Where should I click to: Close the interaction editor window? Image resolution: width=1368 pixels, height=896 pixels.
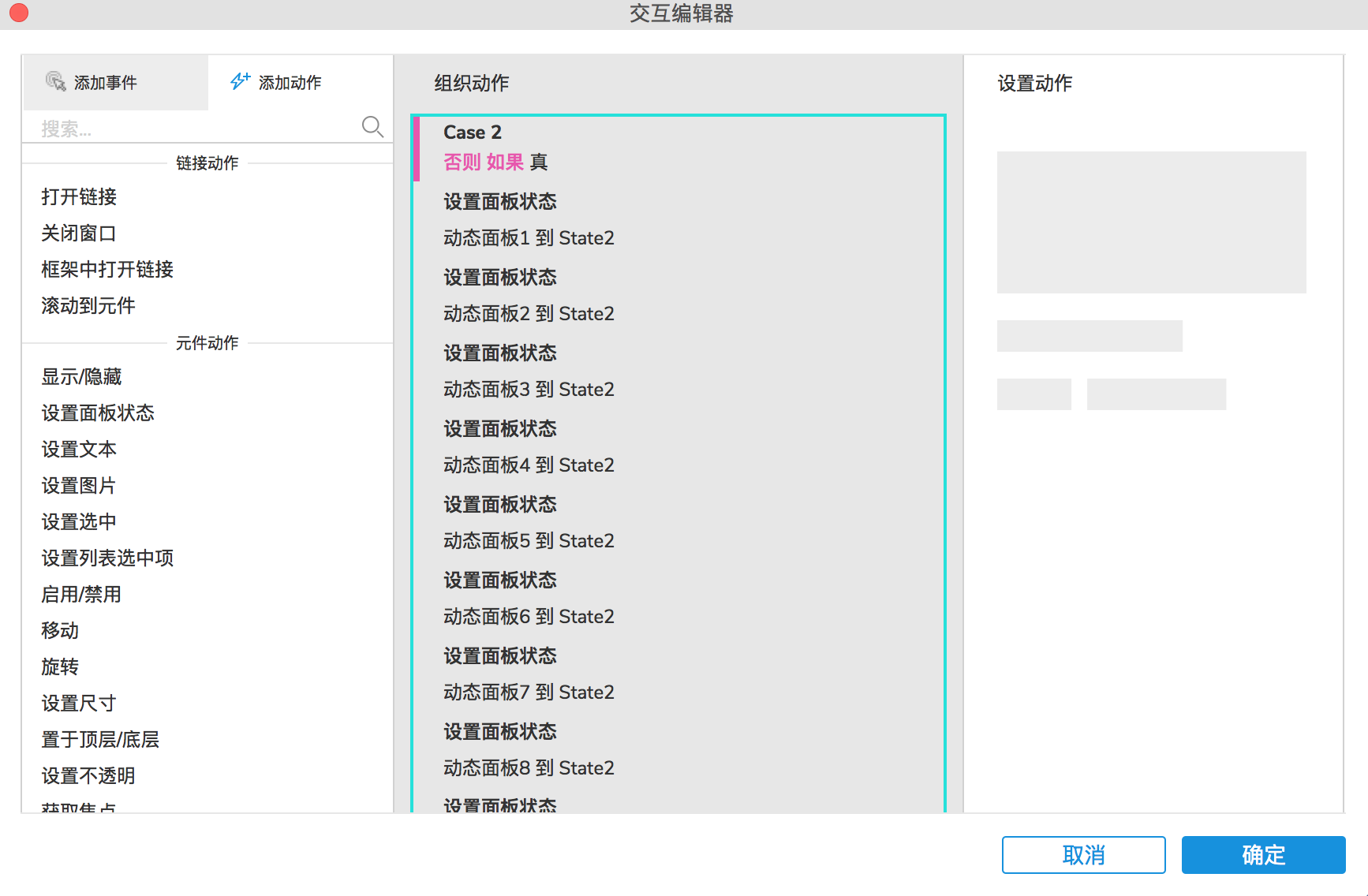coord(19,13)
